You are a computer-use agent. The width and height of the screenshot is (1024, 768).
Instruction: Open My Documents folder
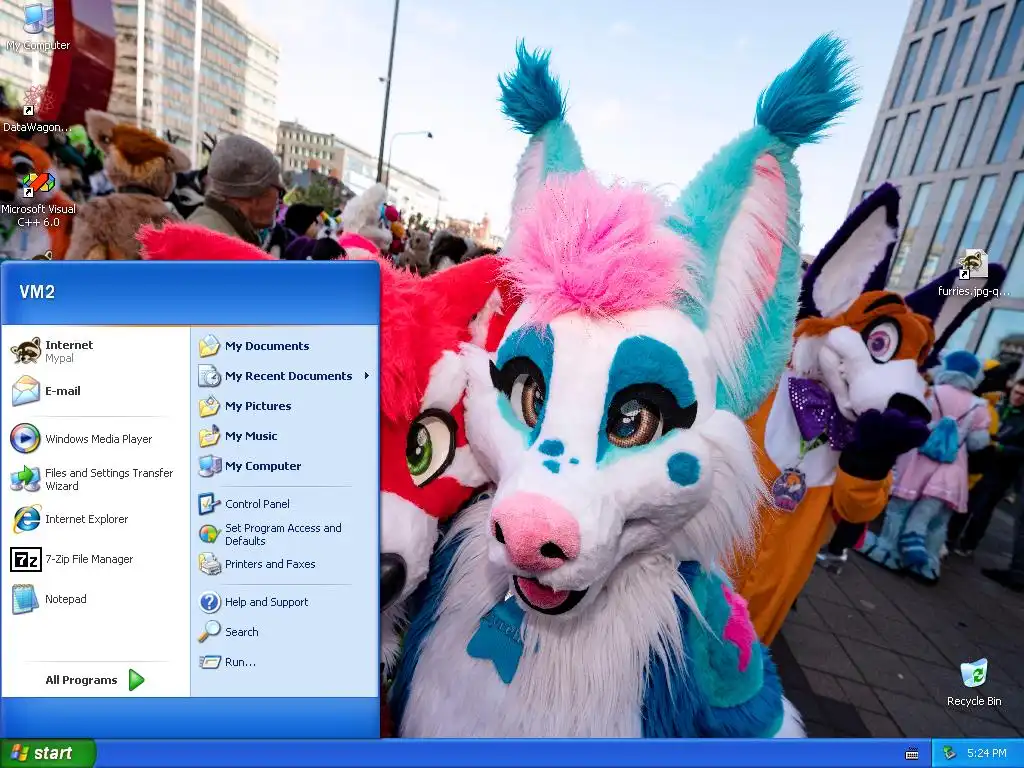(285, 346)
